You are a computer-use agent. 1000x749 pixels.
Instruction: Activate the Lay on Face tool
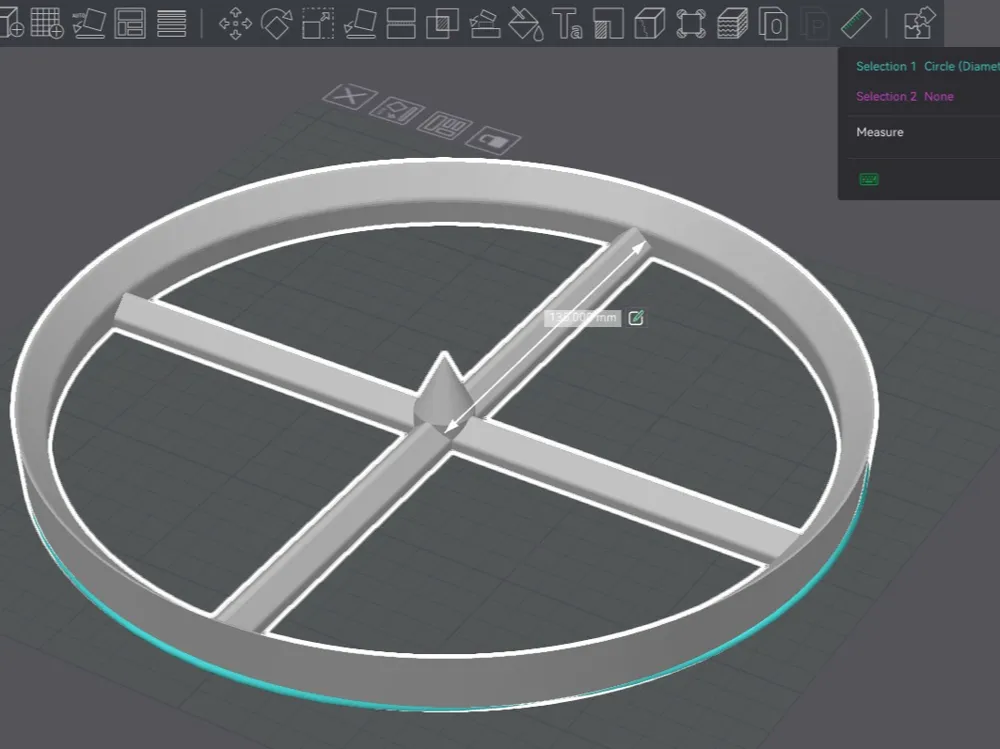(x=360, y=24)
